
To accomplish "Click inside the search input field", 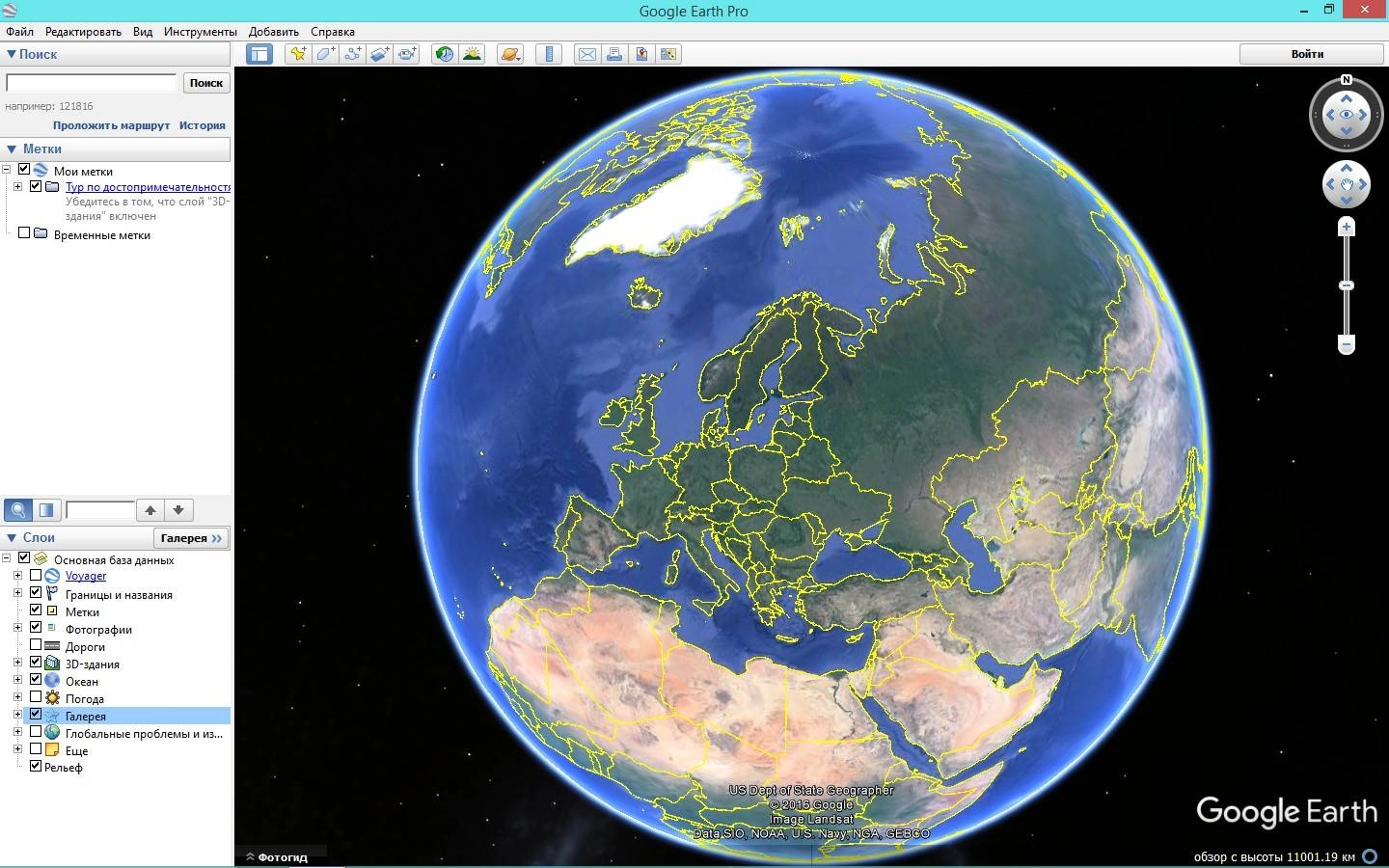I will 92,83.
